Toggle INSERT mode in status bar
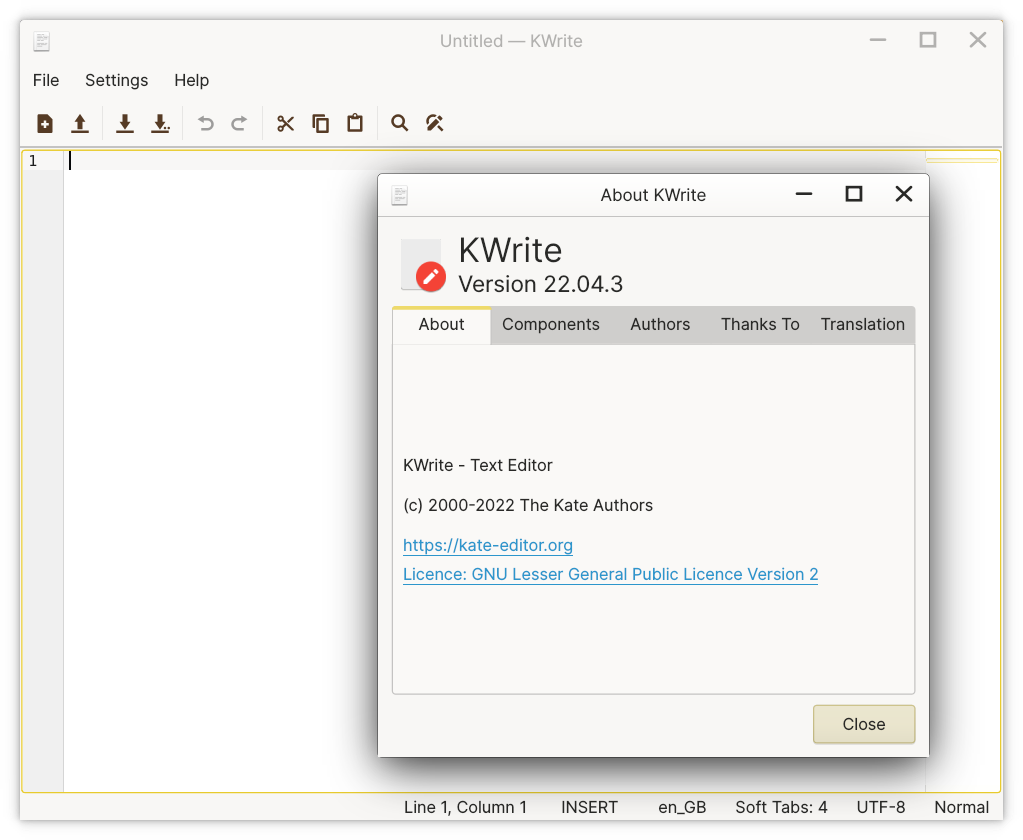Viewport: 1023px width, 840px height. point(589,807)
